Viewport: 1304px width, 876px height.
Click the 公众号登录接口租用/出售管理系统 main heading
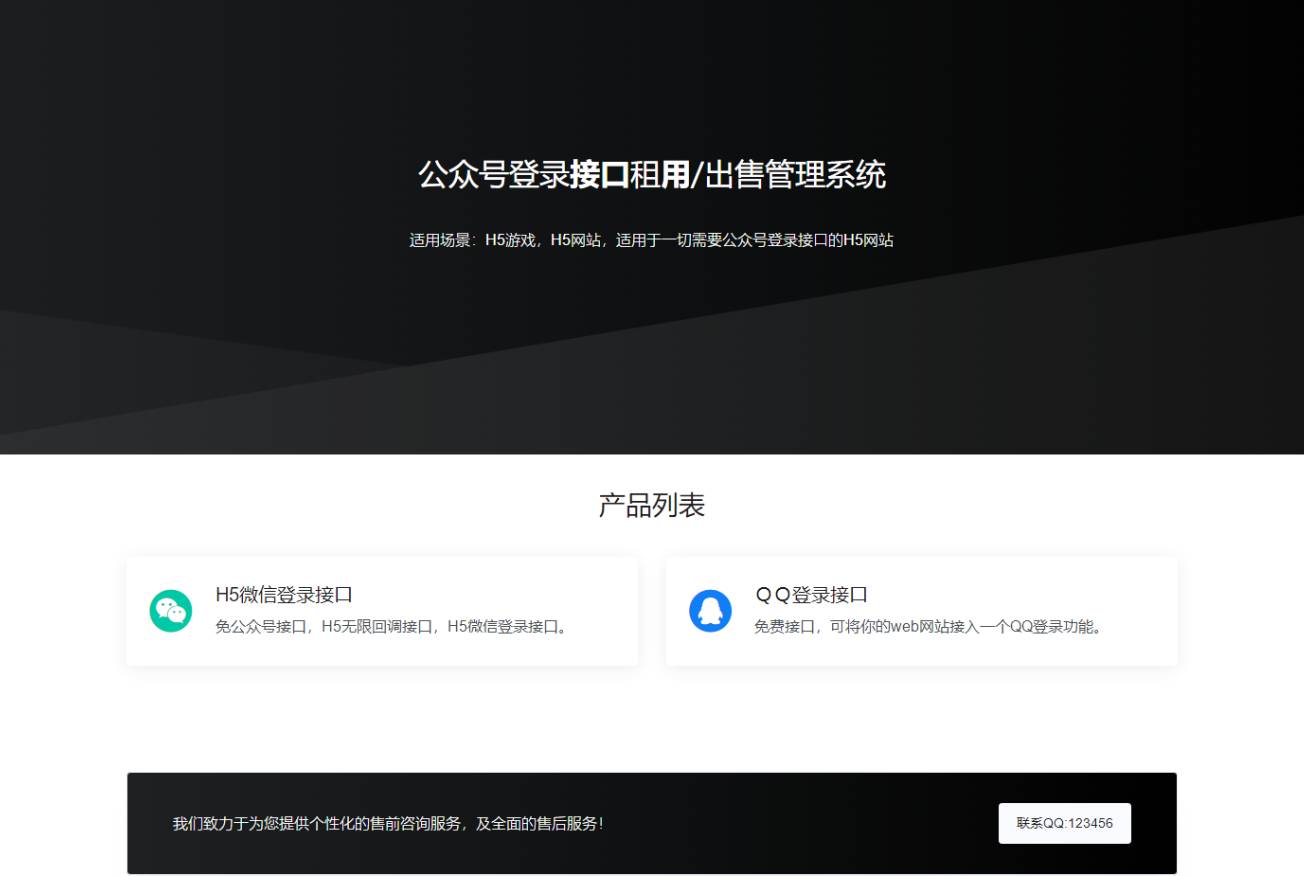click(651, 175)
